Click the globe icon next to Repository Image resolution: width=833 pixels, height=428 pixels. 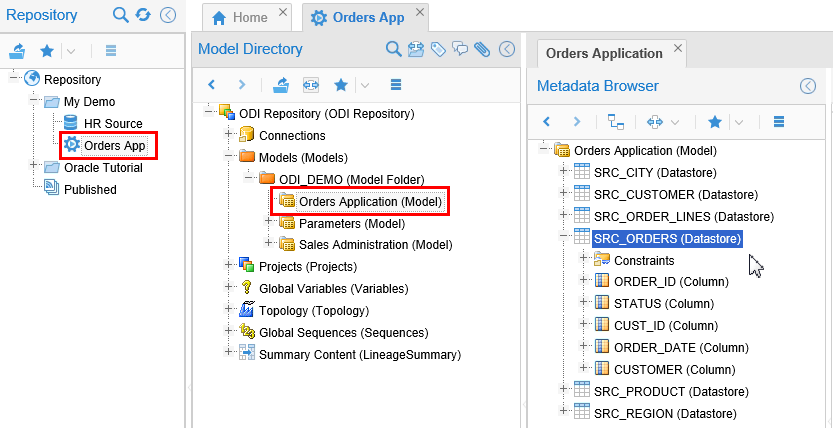32,79
